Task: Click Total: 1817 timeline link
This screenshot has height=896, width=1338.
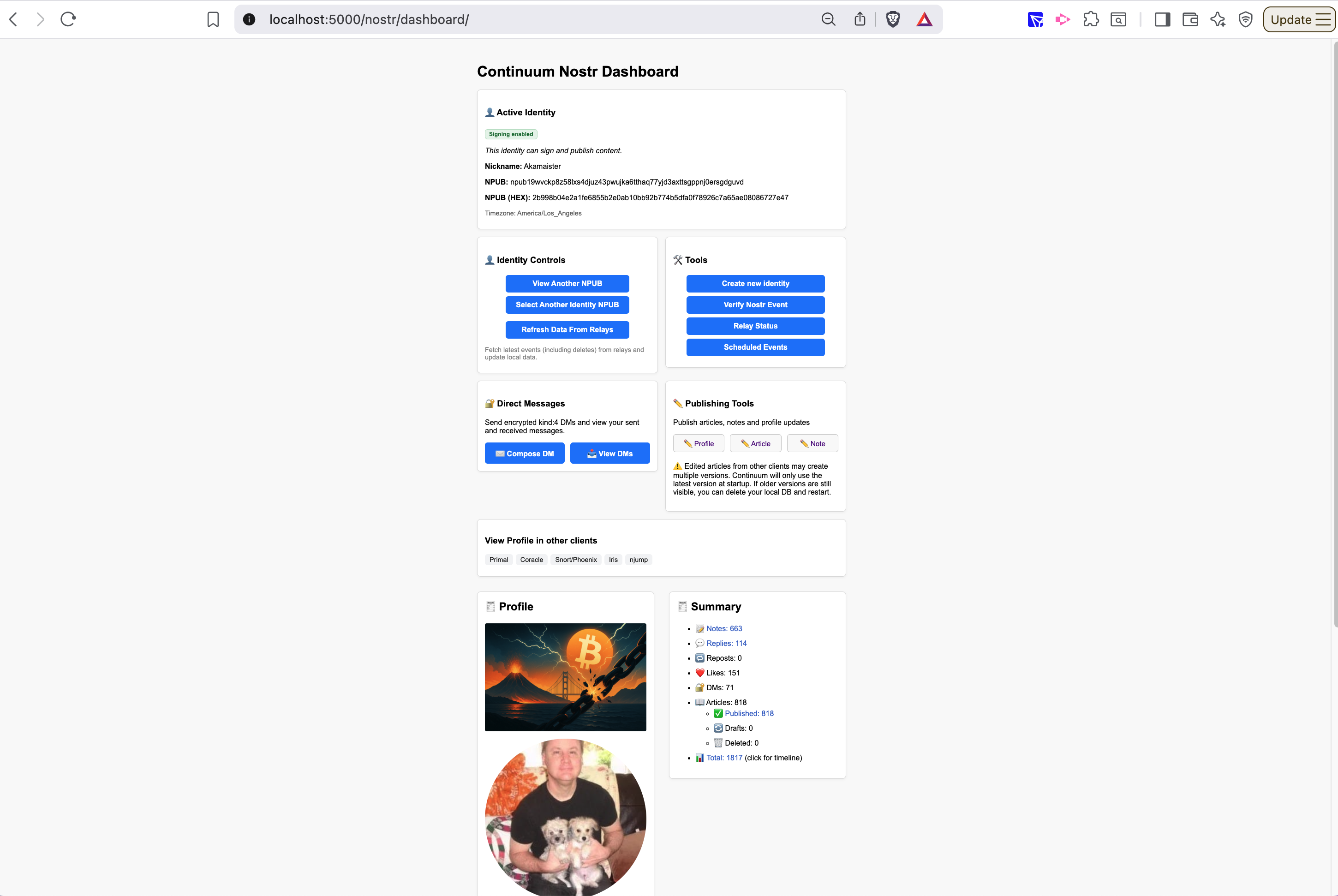Action: [x=724, y=758]
